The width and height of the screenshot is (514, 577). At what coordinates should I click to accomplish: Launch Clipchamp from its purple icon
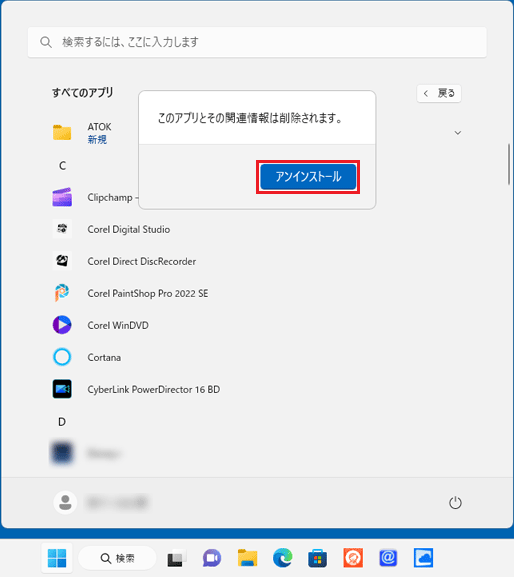62,198
